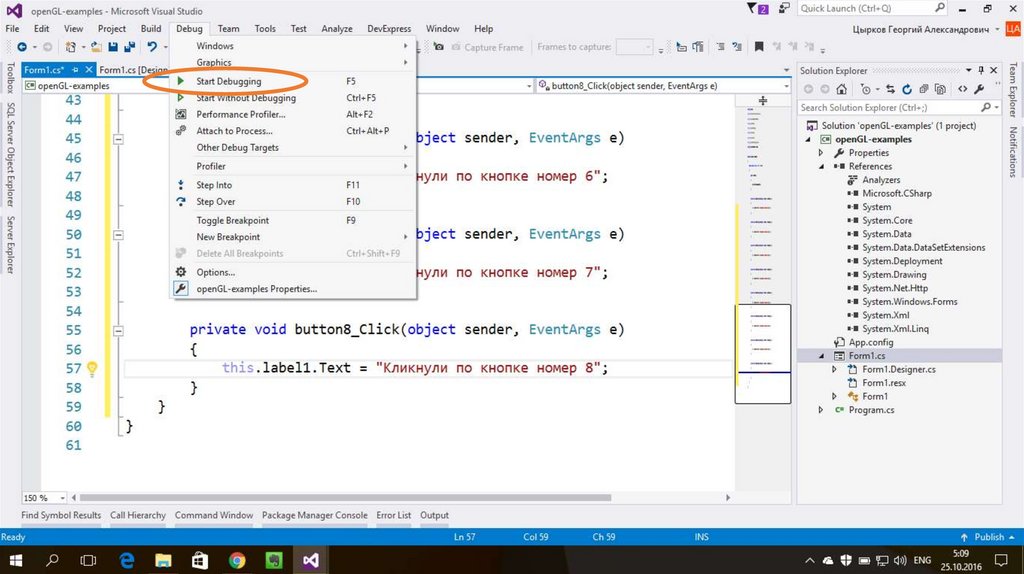
Task: Collapse the button8_Click method outline
Action: (x=118, y=330)
